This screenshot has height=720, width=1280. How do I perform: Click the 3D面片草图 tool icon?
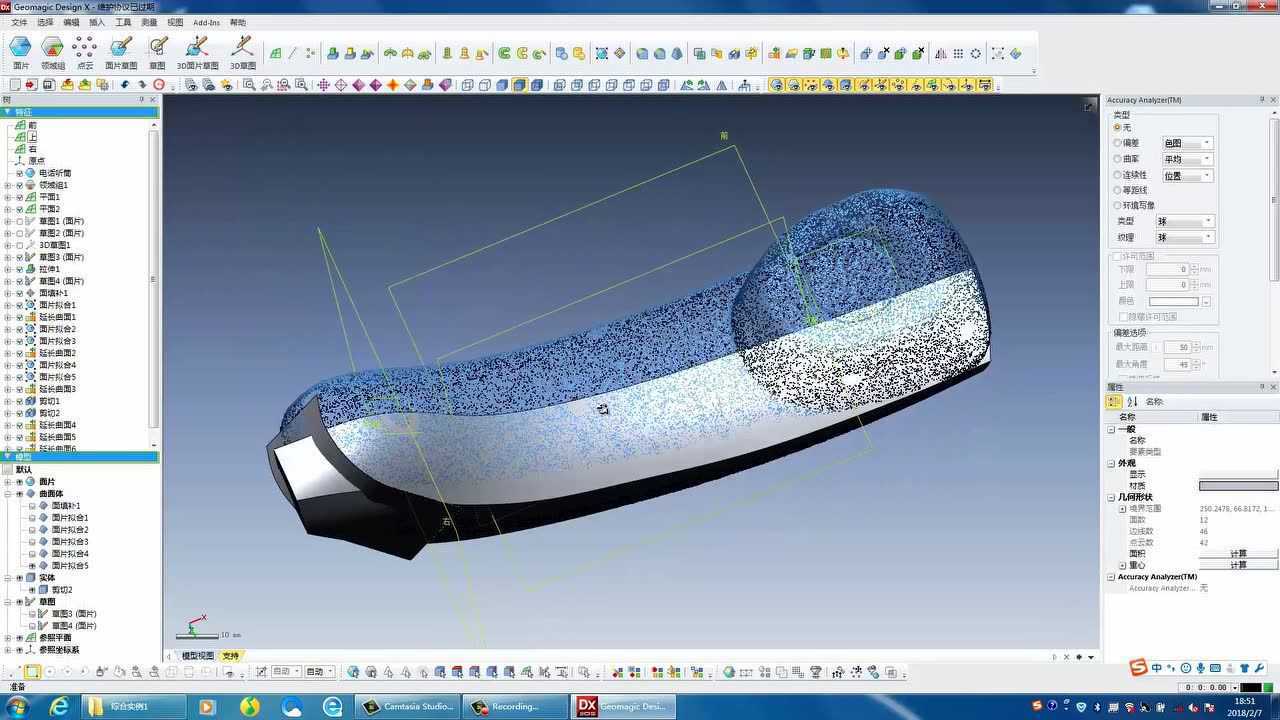(x=197, y=52)
